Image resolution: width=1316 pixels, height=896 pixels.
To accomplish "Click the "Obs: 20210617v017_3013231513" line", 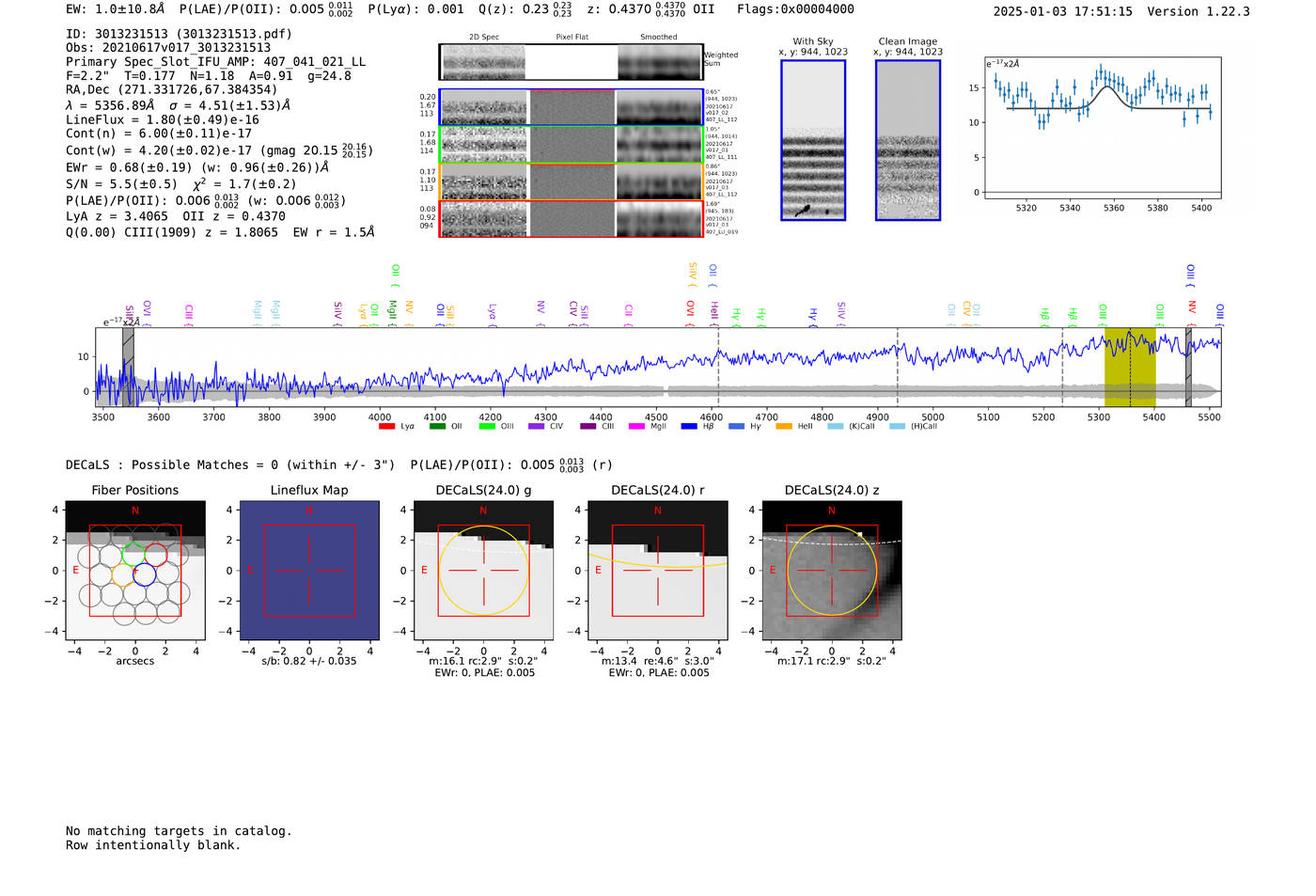I will pos(168,48).
